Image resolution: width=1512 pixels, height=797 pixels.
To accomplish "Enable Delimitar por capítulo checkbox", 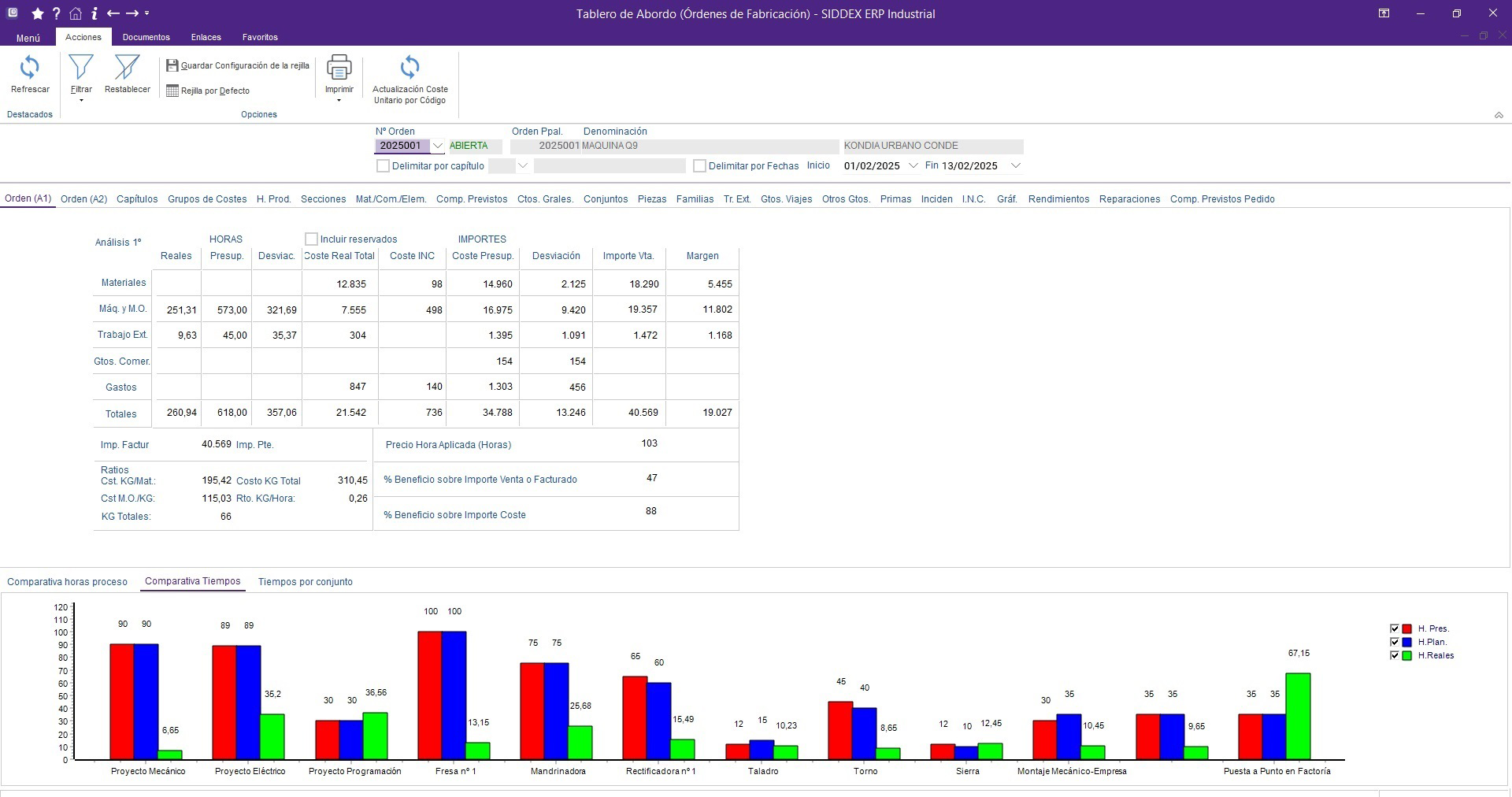I will [x=384, y=166].
